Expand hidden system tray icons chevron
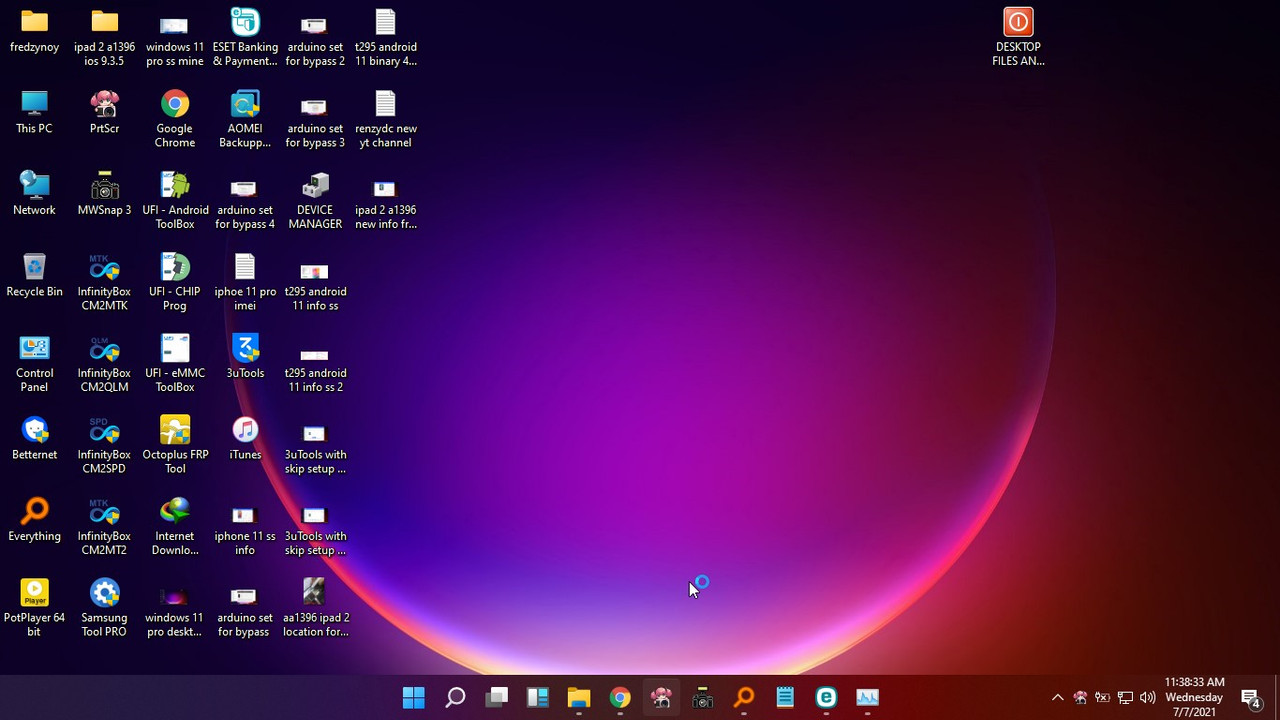 coord(1057,698)
